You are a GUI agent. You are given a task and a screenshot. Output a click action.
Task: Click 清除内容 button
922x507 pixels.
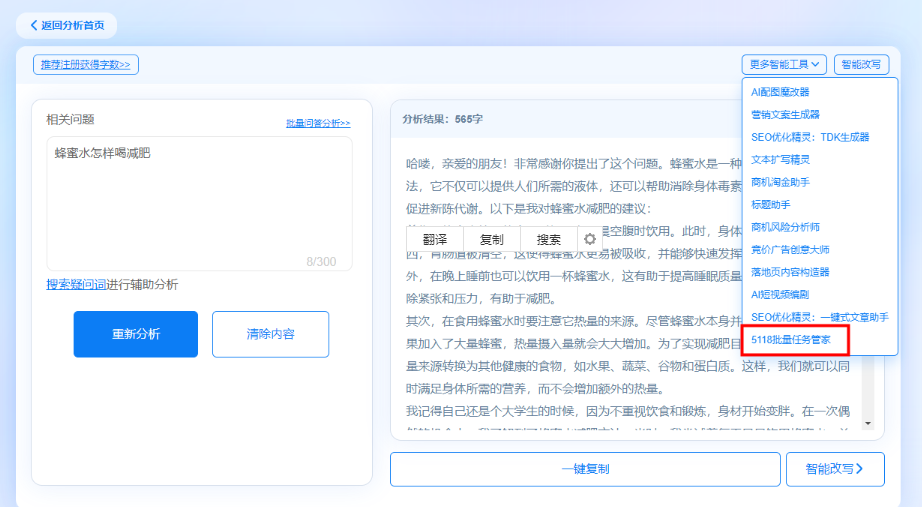[270, 334]
